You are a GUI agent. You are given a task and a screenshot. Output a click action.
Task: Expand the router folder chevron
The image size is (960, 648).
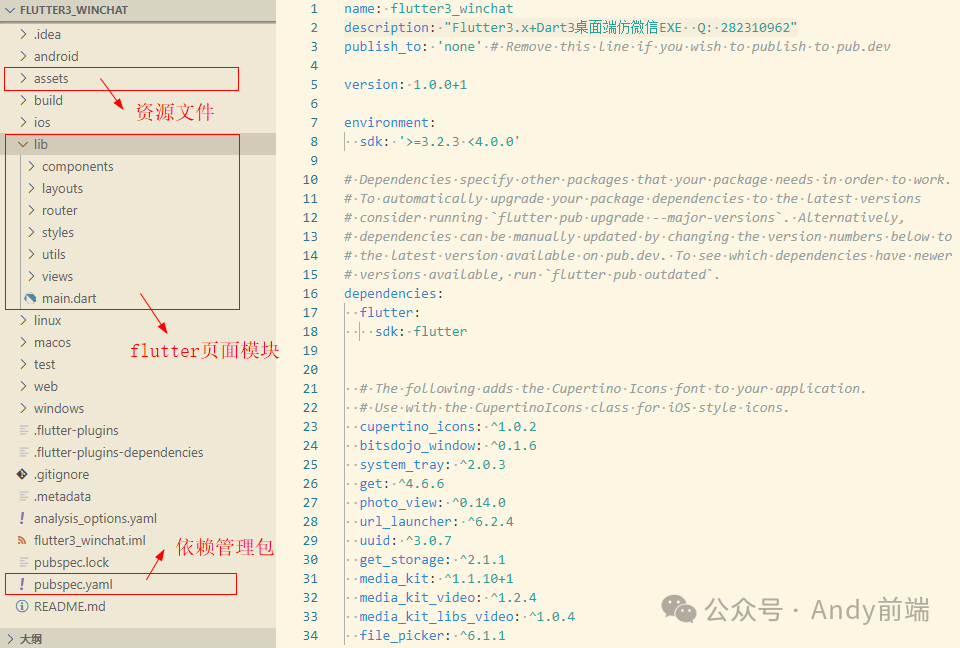[x=31, y=211]
